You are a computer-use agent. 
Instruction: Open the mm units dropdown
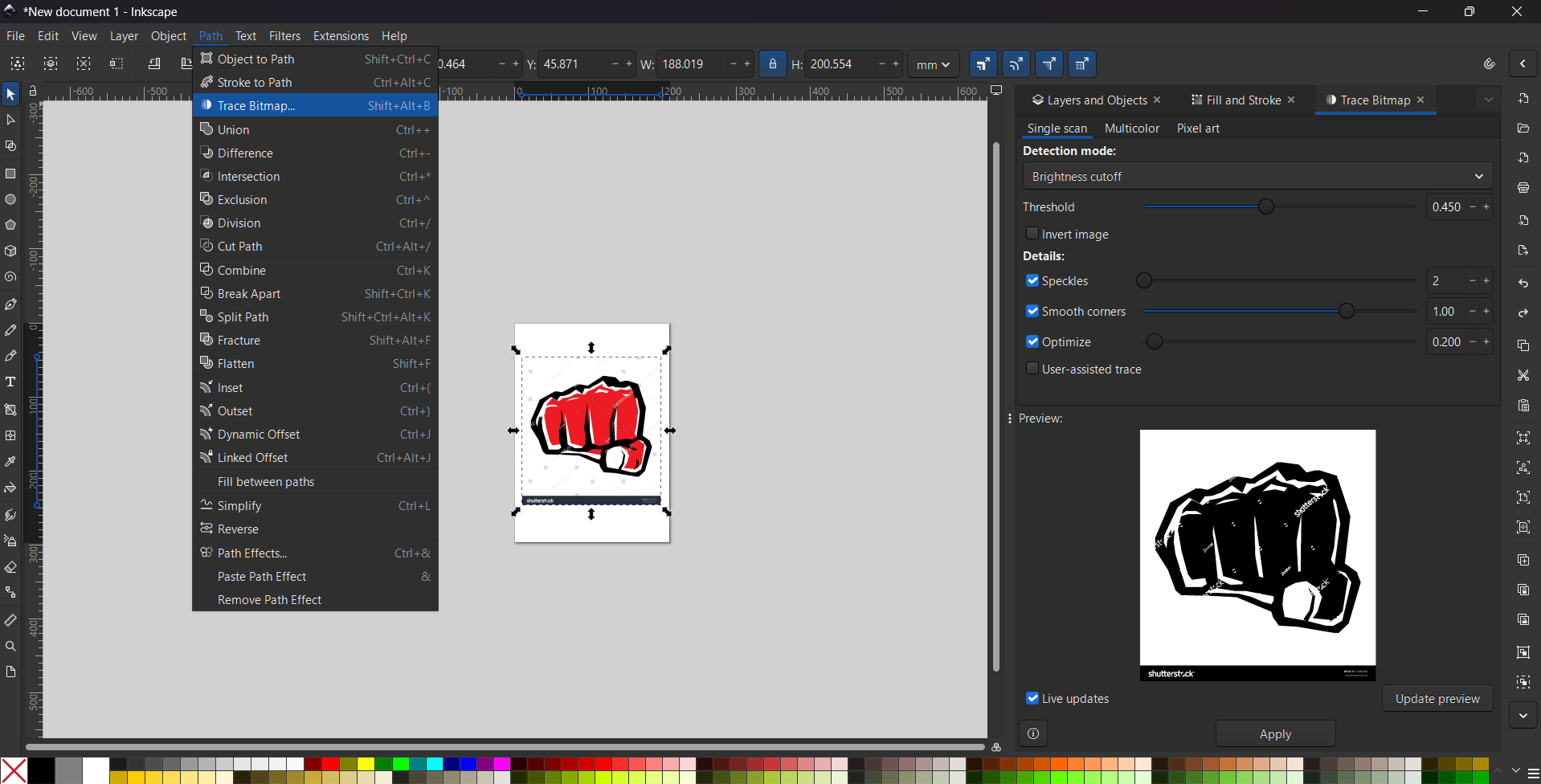pyautogui.click(x=934, y=64)
